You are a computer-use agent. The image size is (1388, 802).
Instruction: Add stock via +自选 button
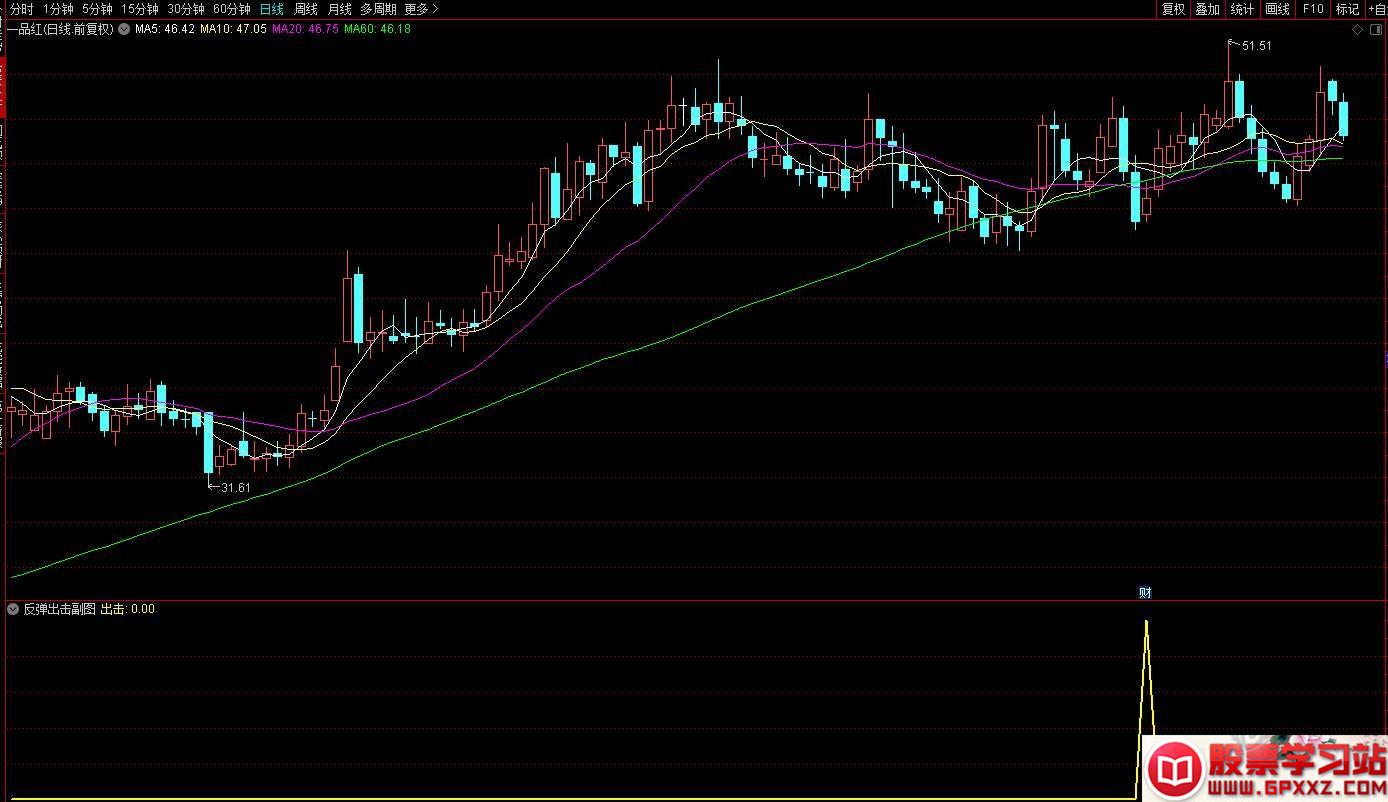point(1376,9)
